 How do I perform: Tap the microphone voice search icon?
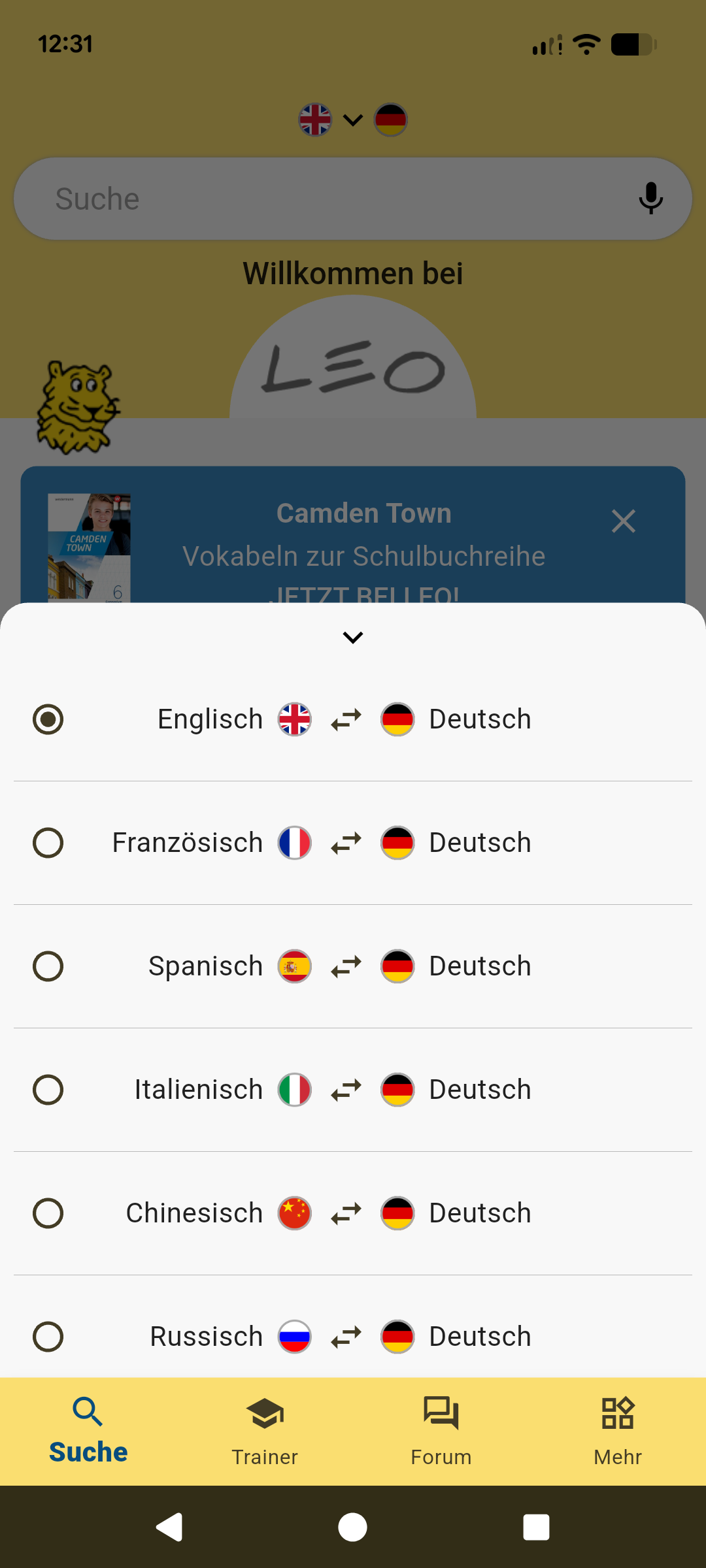pos(650,199)
